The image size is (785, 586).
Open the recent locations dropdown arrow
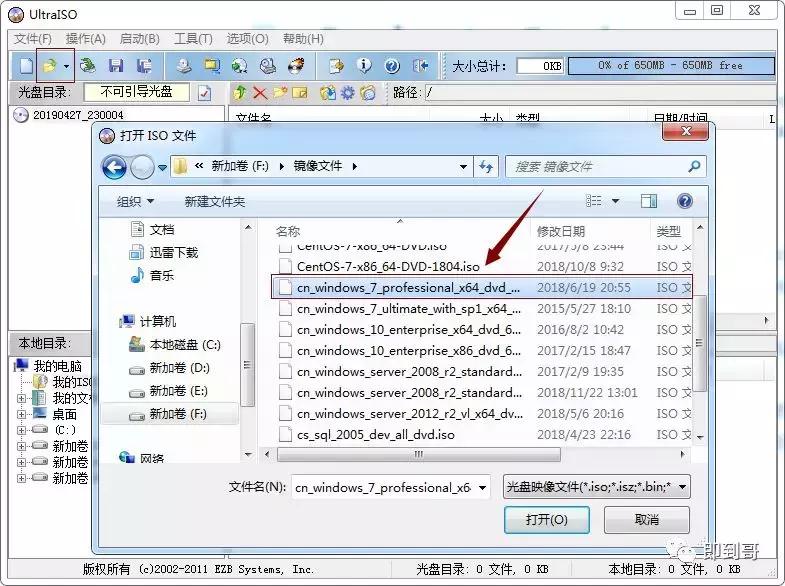click(162, 167)
